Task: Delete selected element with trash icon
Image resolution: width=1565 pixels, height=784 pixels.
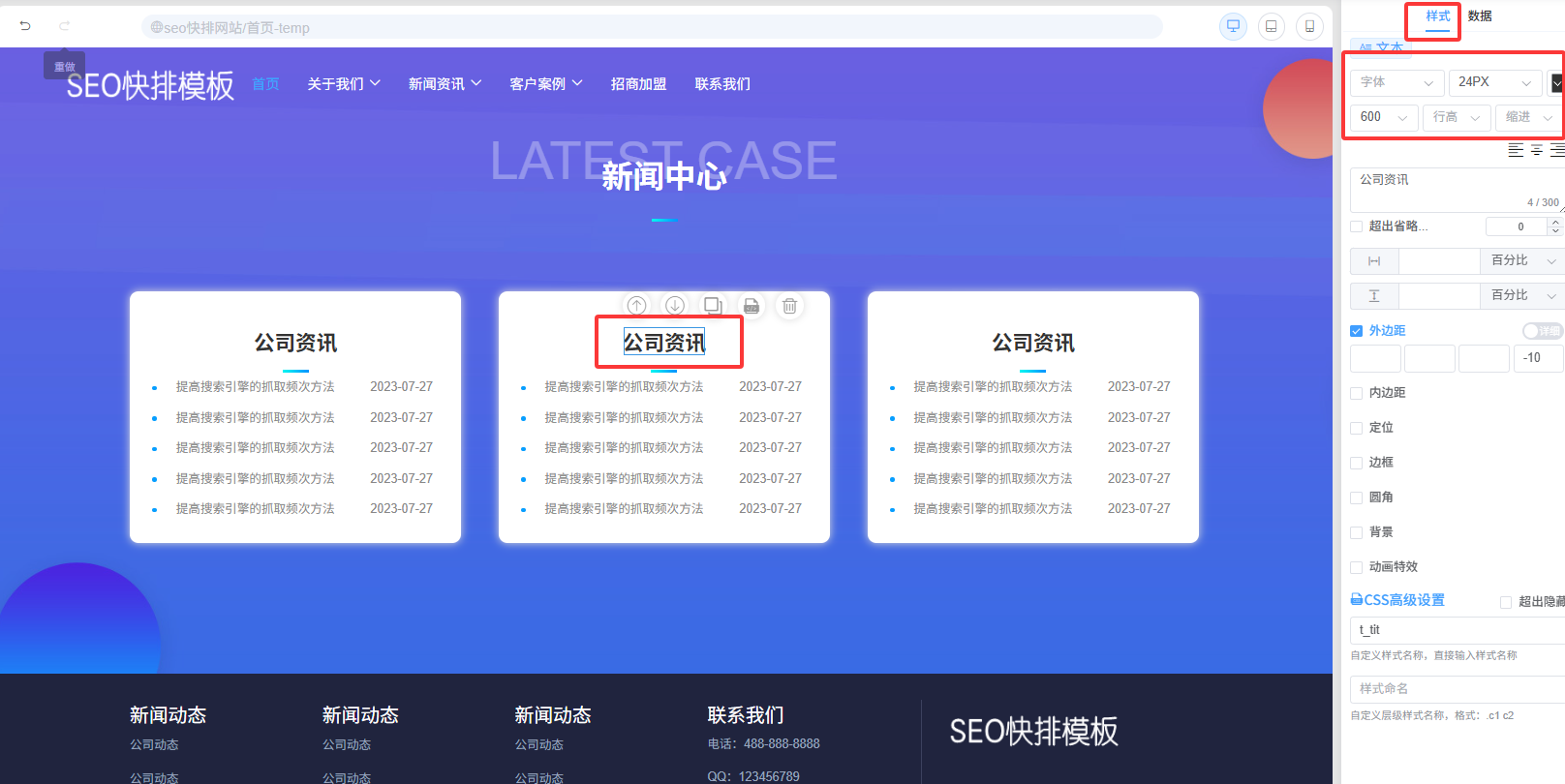Action: pyautogui.click(x=789, y=306)
